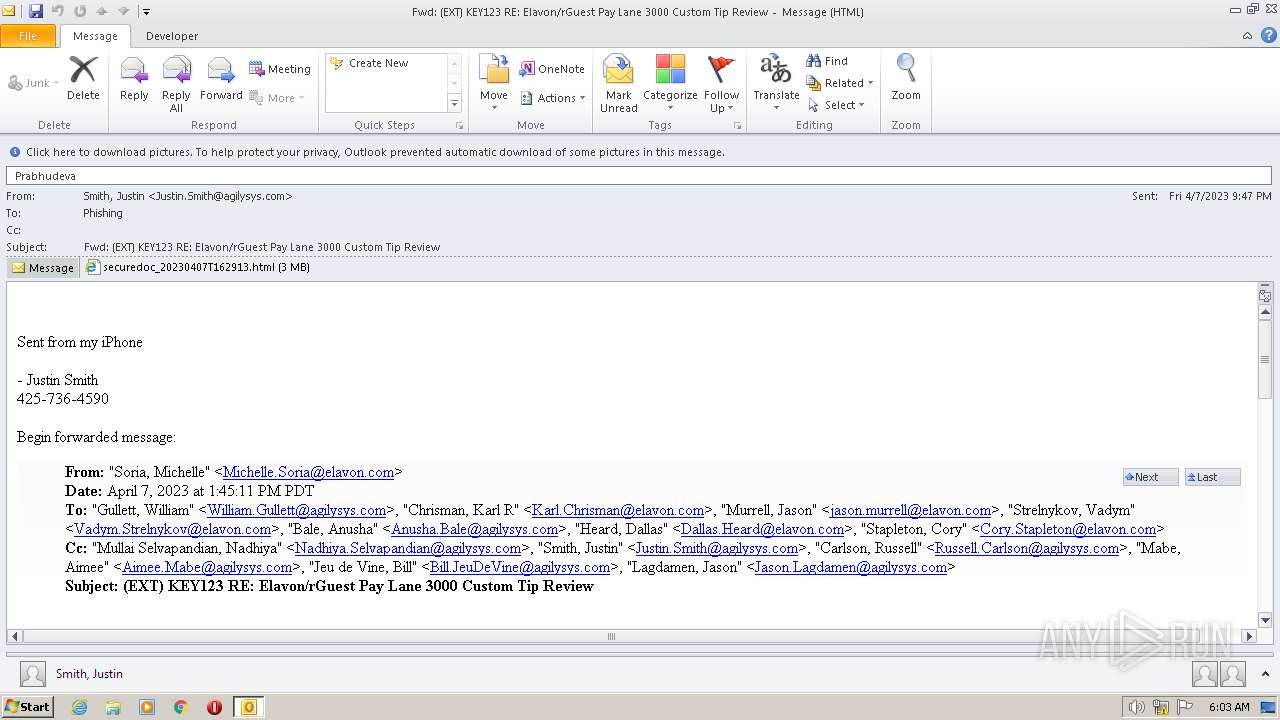
Task: Expand the Related dropdown
Action: [x=841, y=83]
